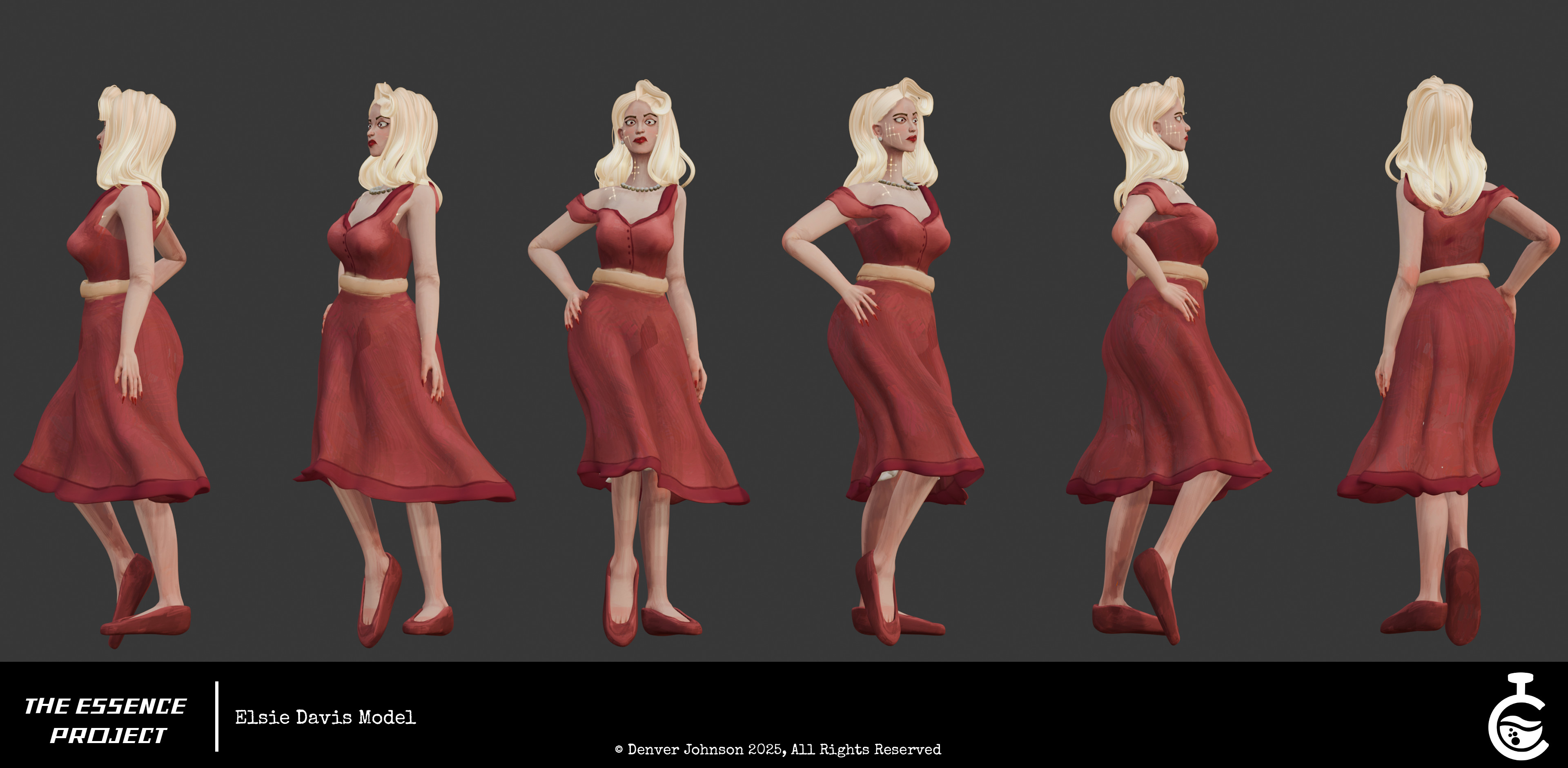This screenshot has width=1568, height=768.
Task: Select the second model facing left
Action: (390, 366)
